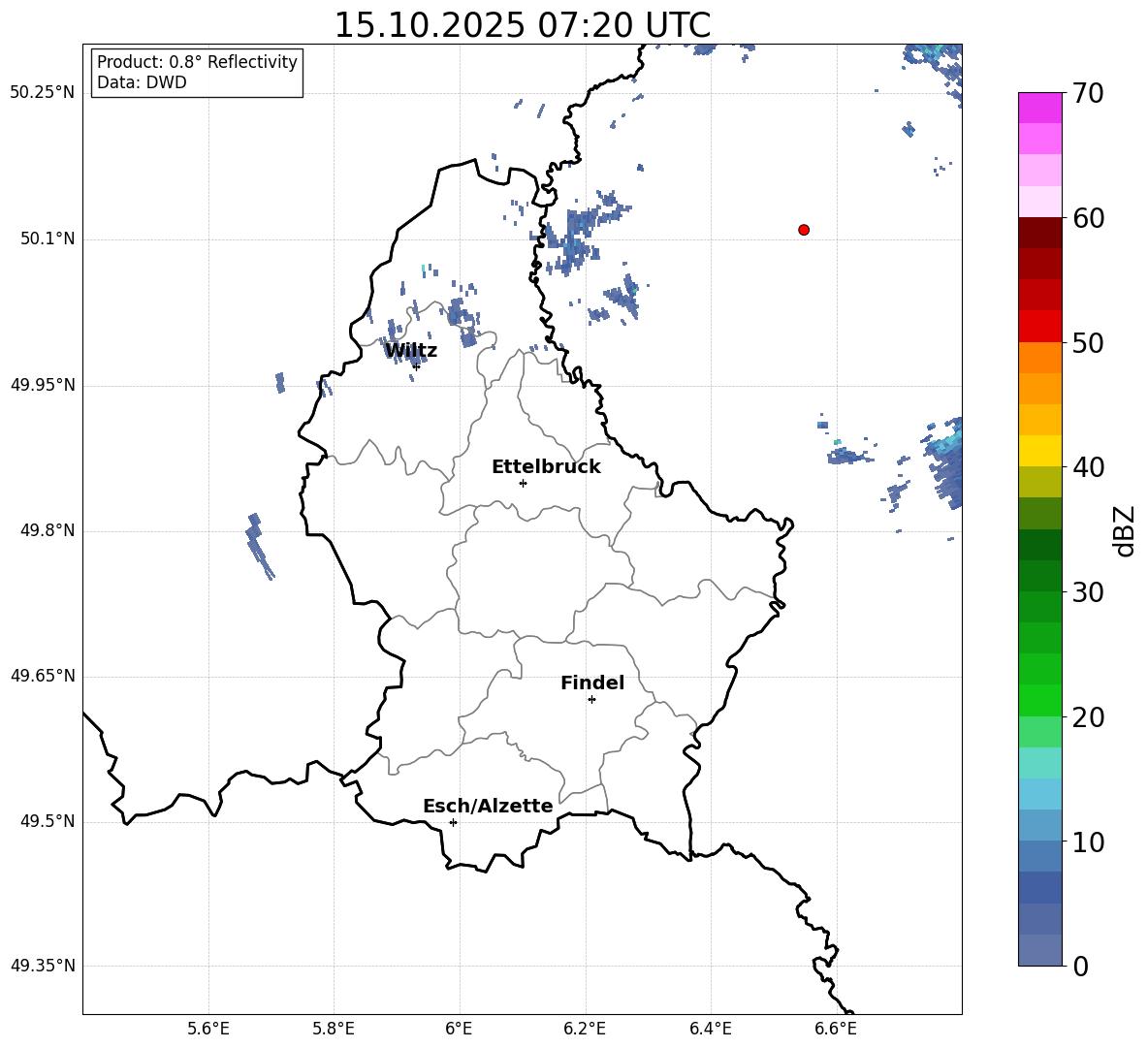Viewport: 1148px width, 1048px height.
Task: Click the 49.8°N latitude label
Action: click(48, 530)
